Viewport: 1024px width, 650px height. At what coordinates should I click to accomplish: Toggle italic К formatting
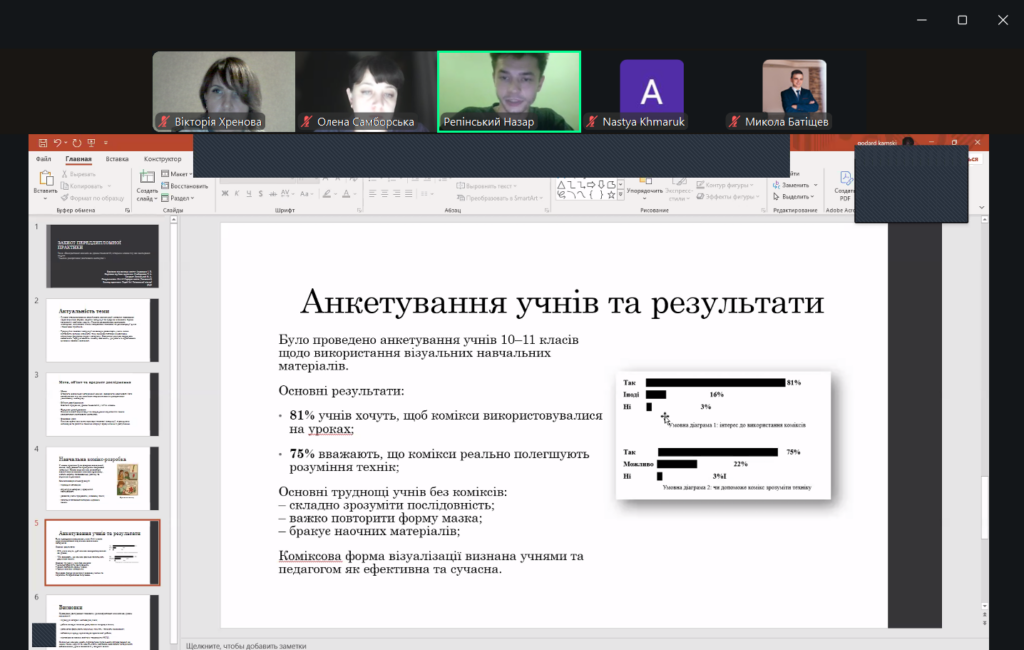tap(236, 193)
